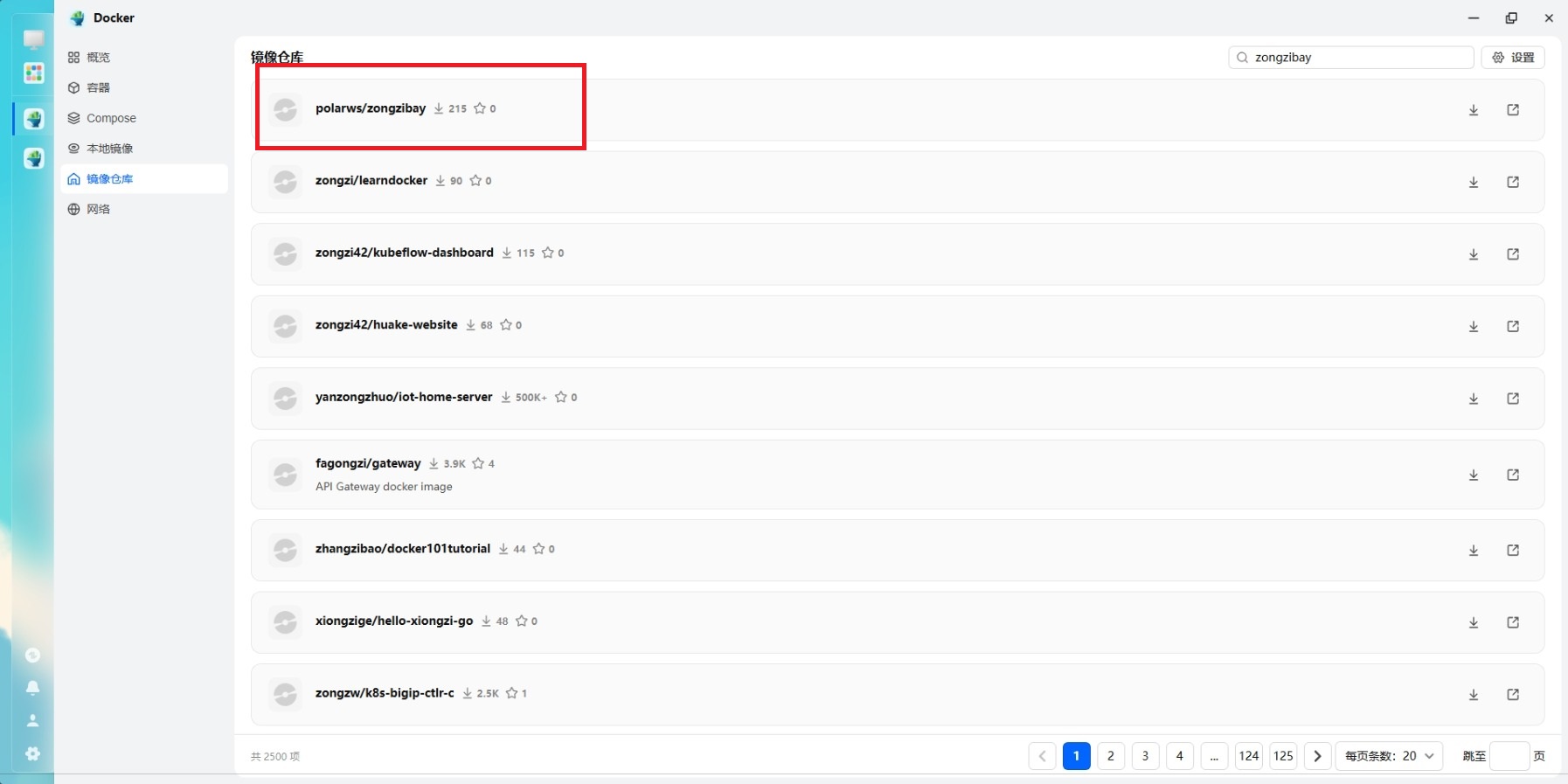1568x784 pixels.
Task: Go to page 4
Action: point(1180,756)
